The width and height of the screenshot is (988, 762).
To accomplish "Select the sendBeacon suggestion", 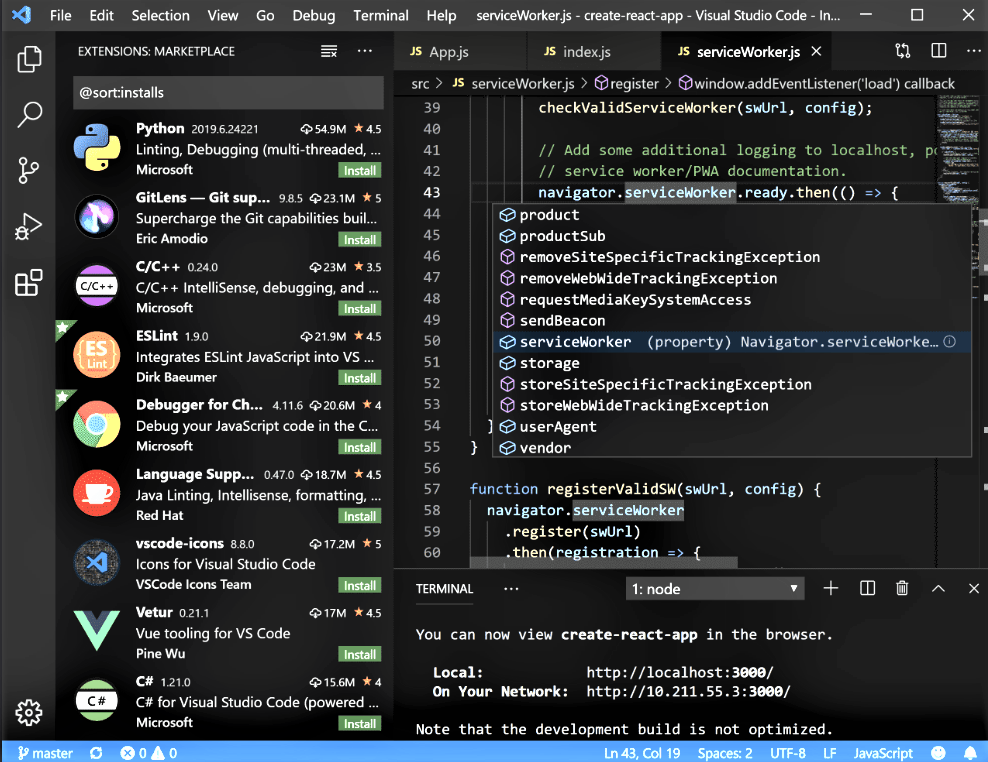I will pos(732,320).
